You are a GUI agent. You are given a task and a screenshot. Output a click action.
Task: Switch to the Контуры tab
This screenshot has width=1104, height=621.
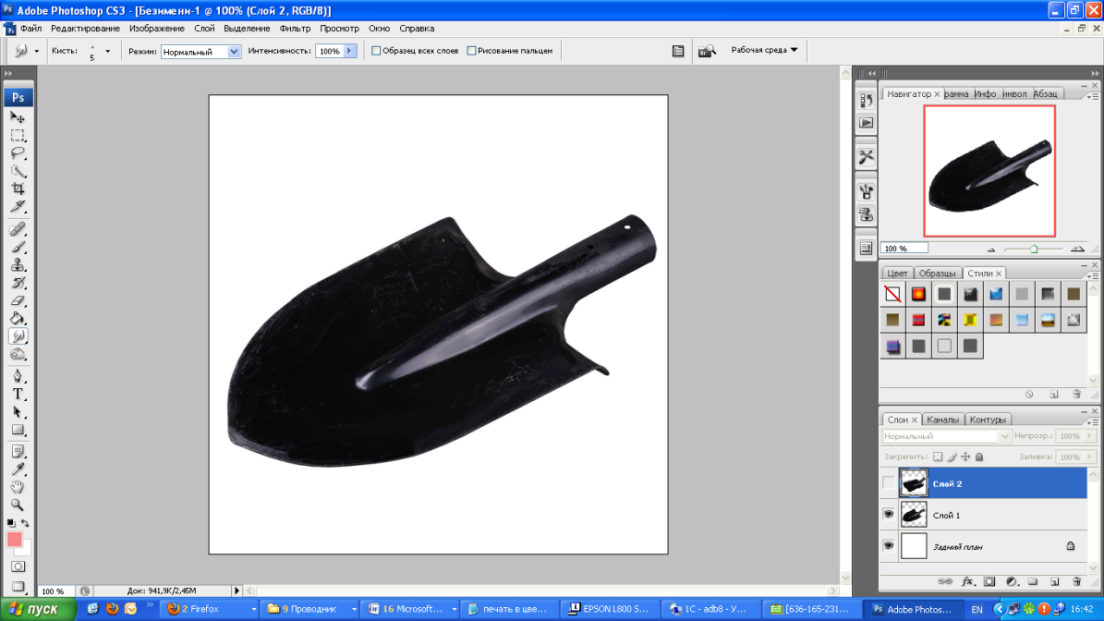coord(987,420)
